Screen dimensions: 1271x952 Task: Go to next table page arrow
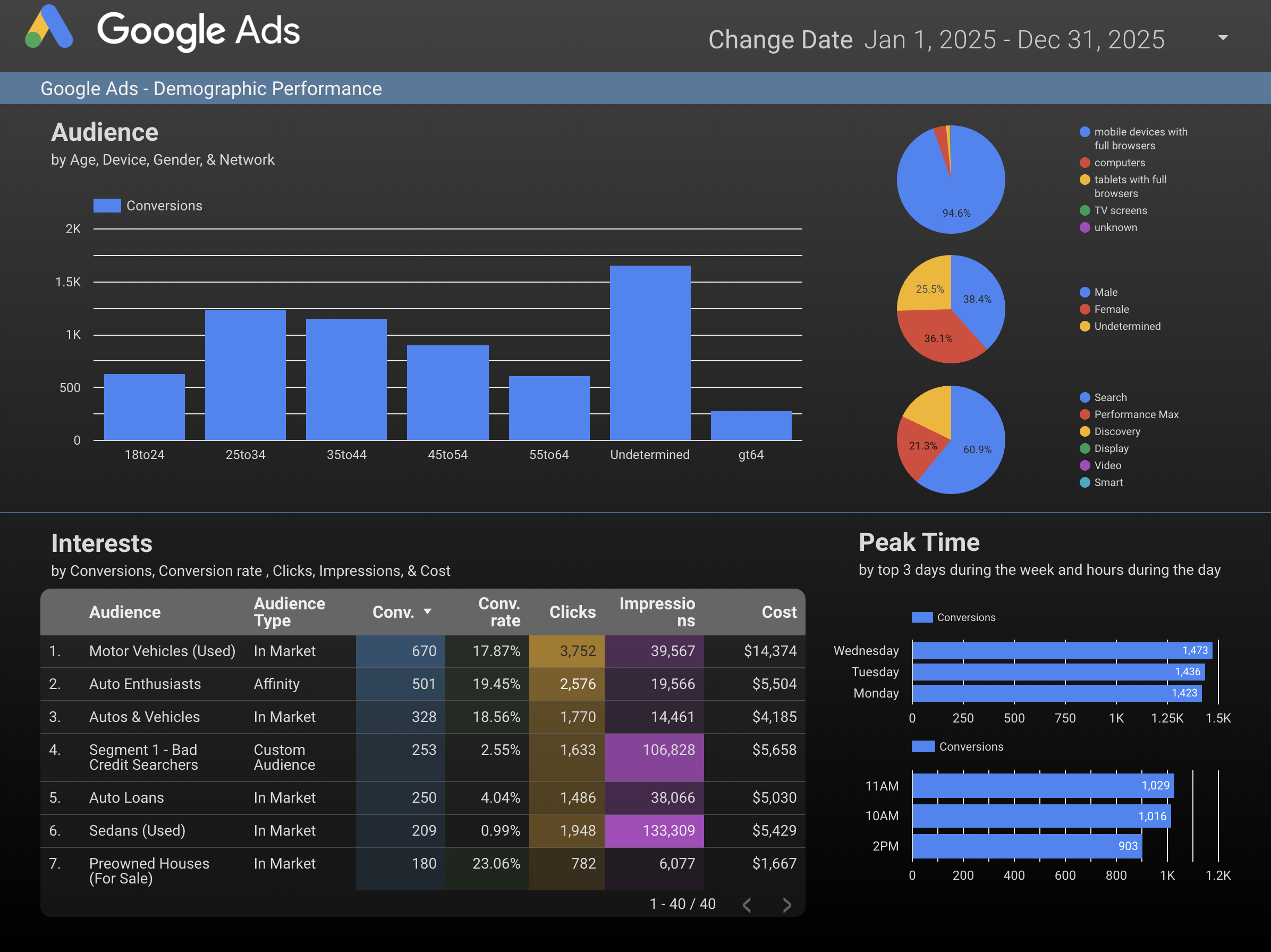pyautogui.click(x=786, y=905)
